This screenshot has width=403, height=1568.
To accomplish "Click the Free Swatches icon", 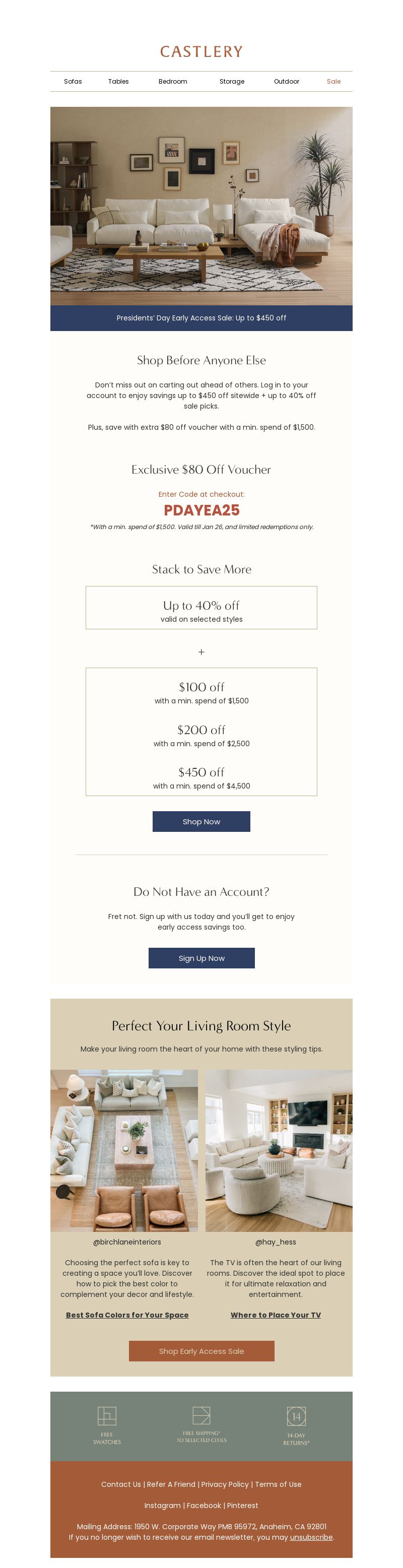I will tap(106, 1415).
